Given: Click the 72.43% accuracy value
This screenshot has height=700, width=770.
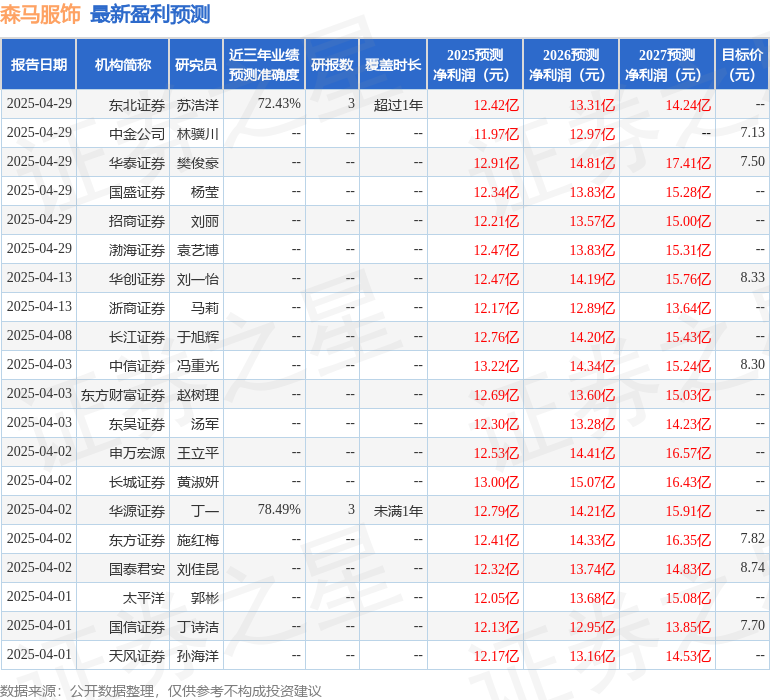Looking at the screenshot, I should (x=278, y=104).
